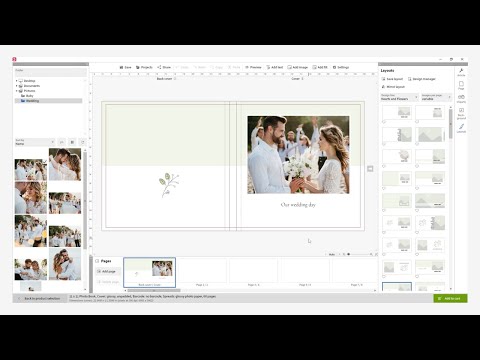Click the leaf clipart on back cover

(x=168, y=185)
